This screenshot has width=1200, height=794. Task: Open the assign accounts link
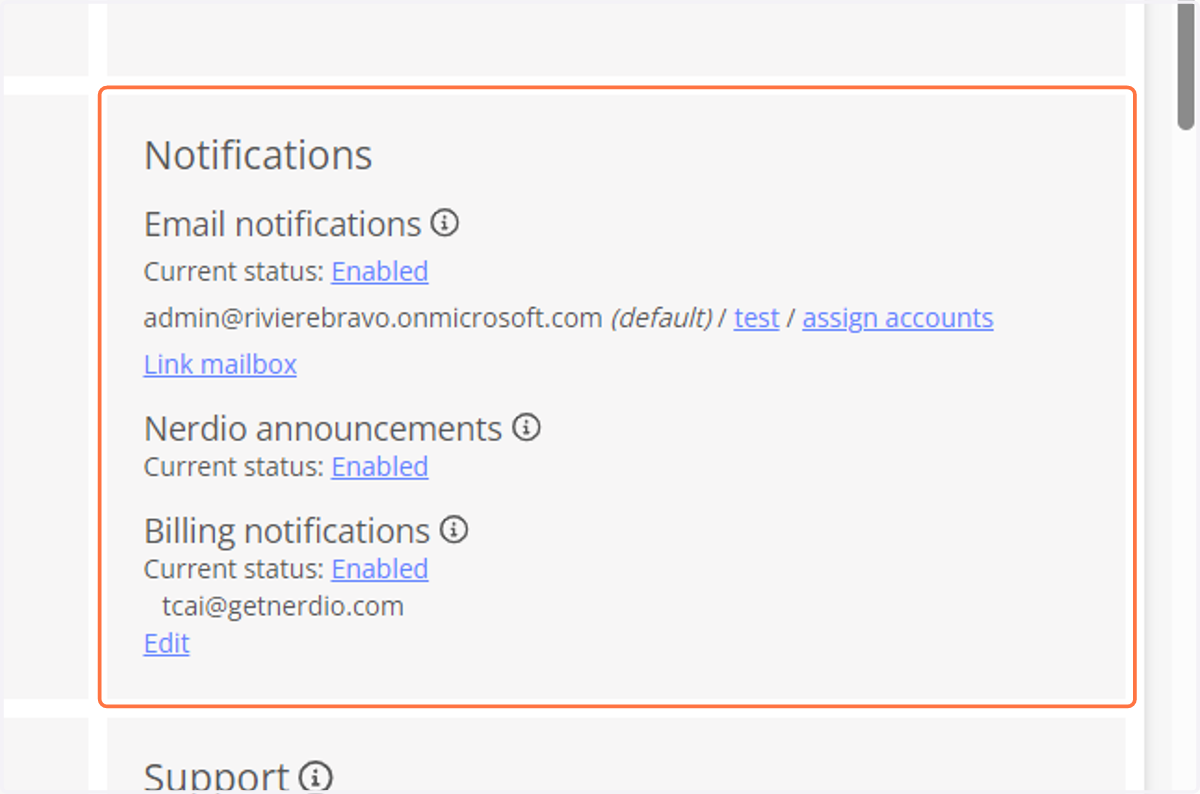[898, 318]
